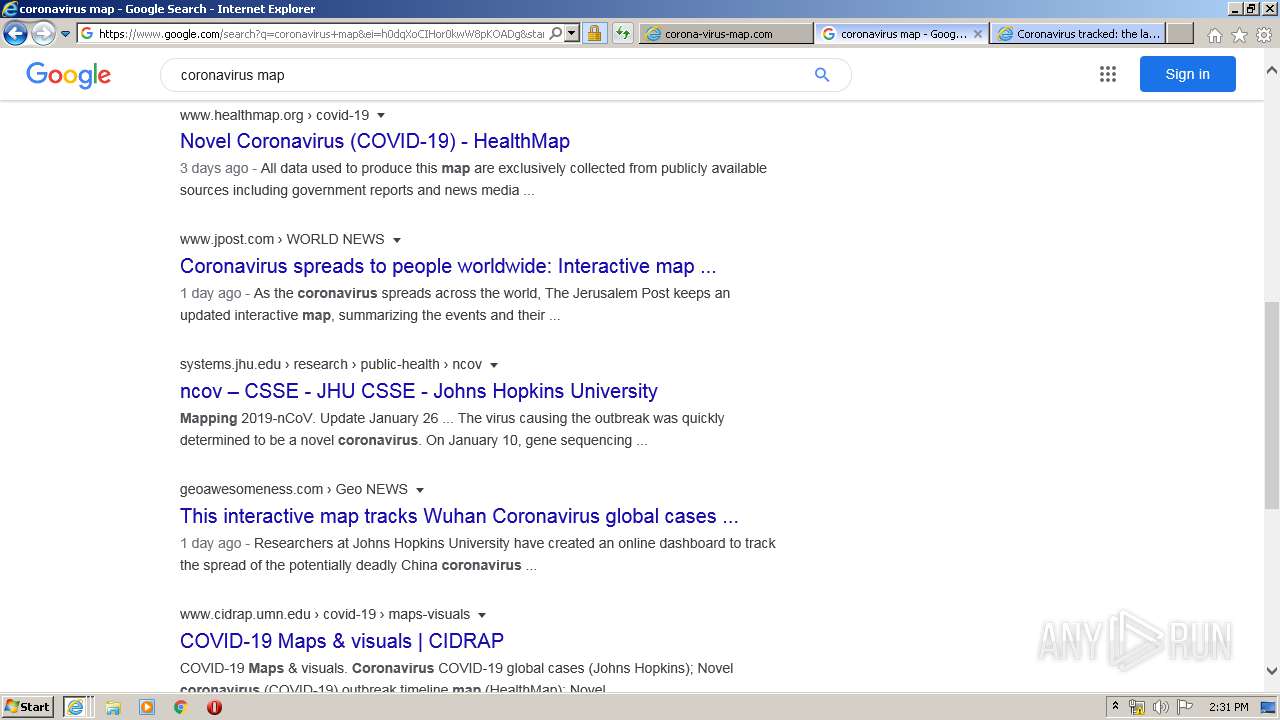Click the page scrollbar up arrow
1280x720 pixels.
(x=1272, y=71)
